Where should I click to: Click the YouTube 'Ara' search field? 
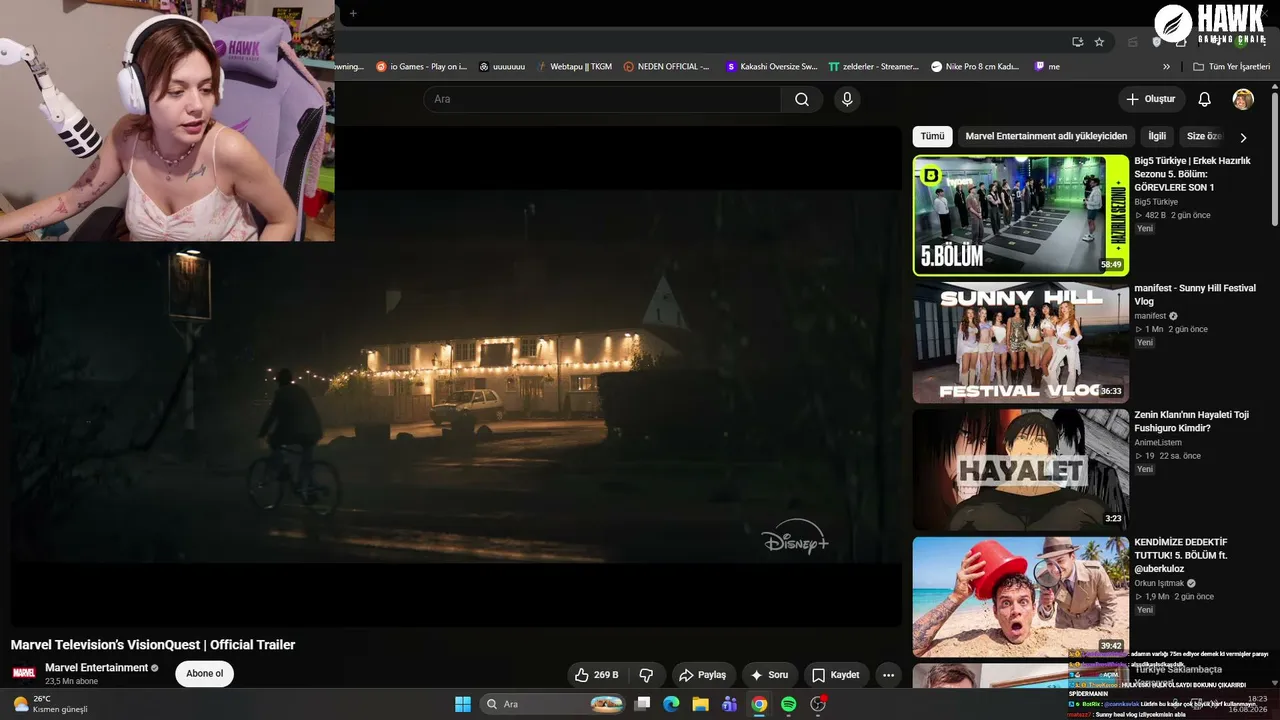[603, 99]
